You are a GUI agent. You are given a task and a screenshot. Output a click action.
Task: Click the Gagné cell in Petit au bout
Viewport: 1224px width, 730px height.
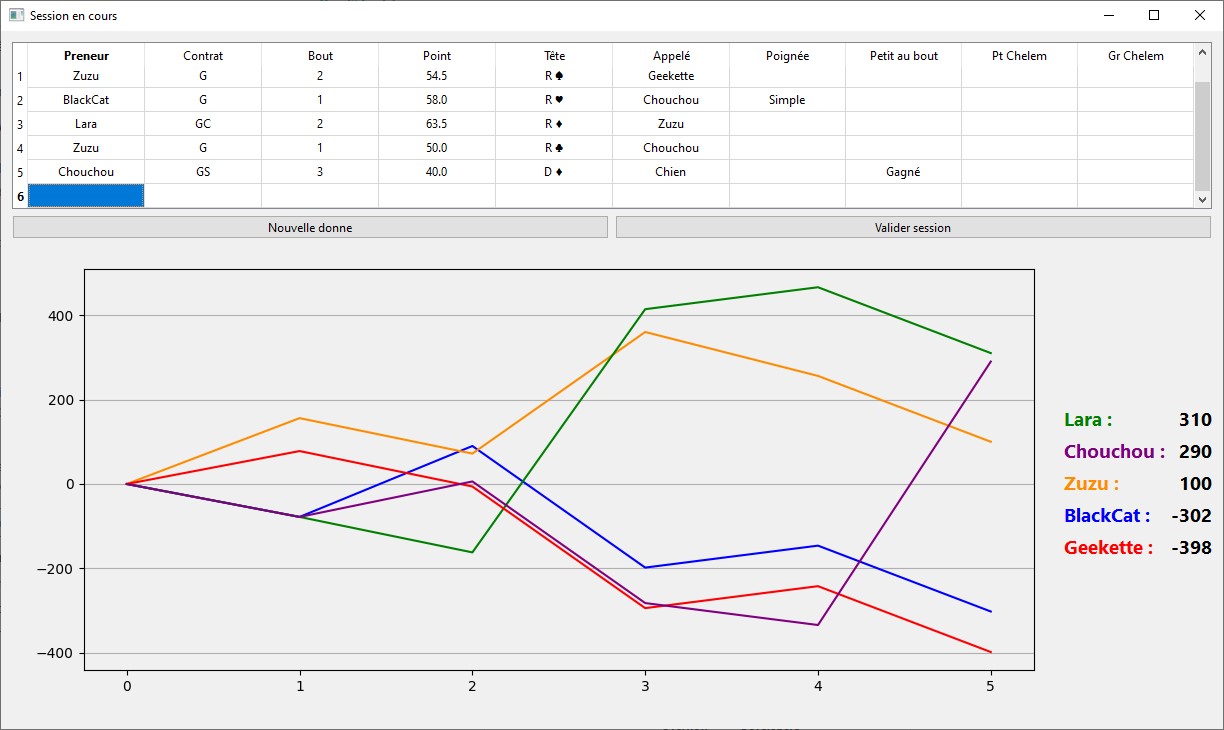(x=903, y=172)
